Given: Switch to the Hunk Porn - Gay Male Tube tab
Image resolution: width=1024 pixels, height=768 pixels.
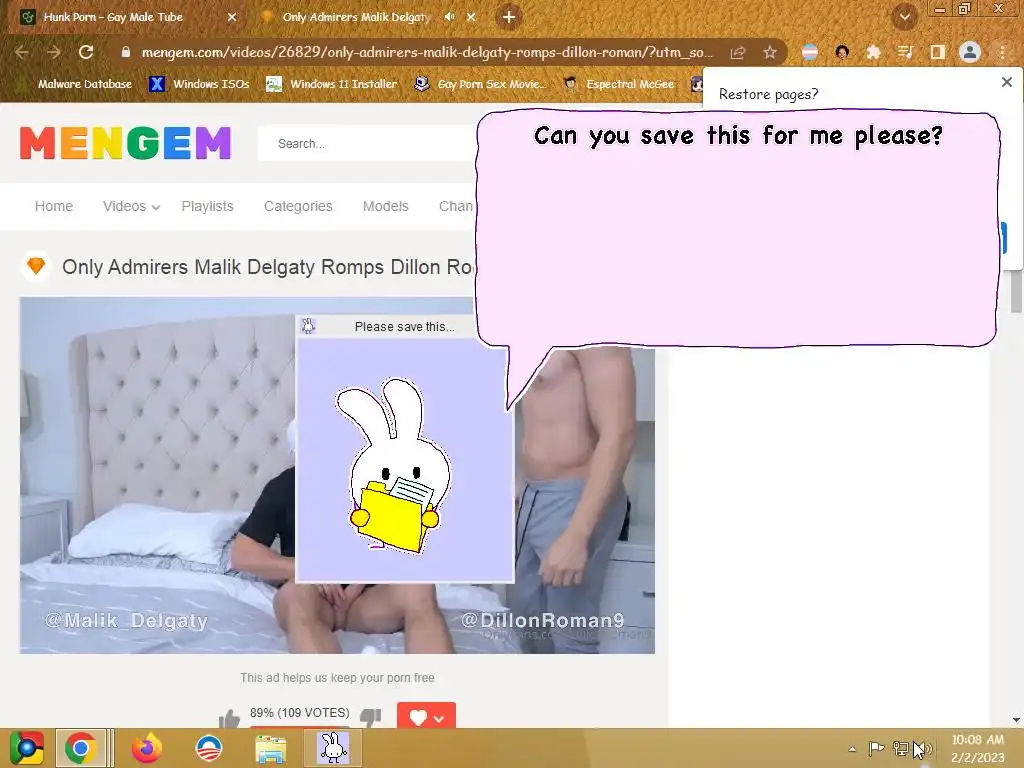Looking at the screenshot, I should point(113,17).
